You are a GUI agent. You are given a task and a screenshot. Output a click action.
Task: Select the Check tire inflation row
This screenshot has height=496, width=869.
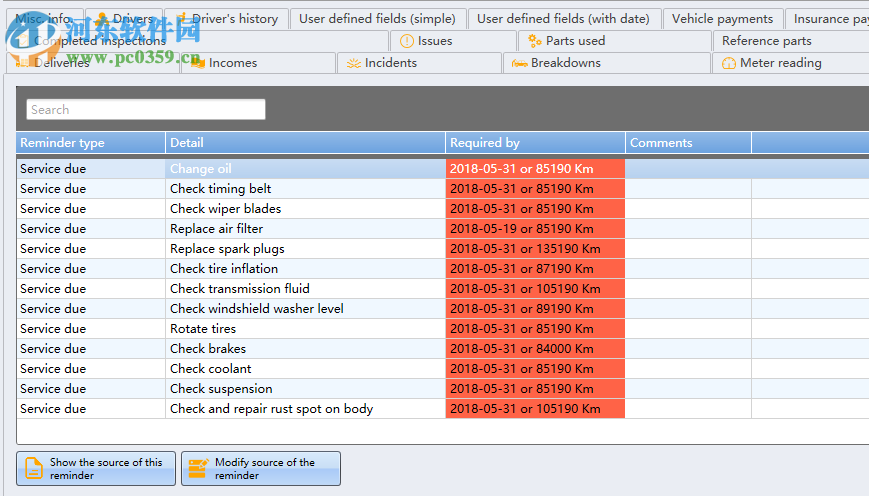[443, 268]
